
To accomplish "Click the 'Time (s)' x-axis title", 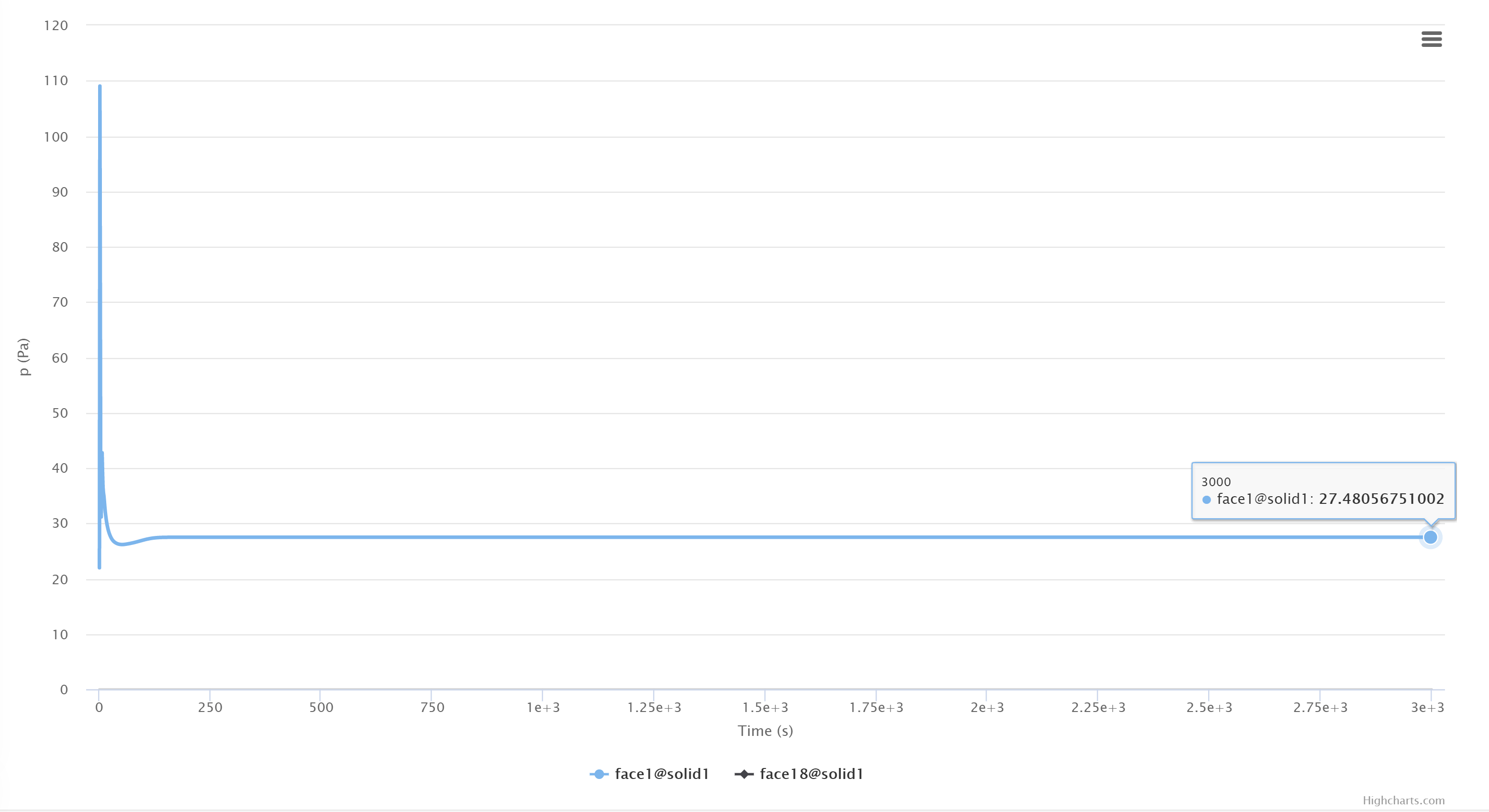I will [x=765, y=731].
